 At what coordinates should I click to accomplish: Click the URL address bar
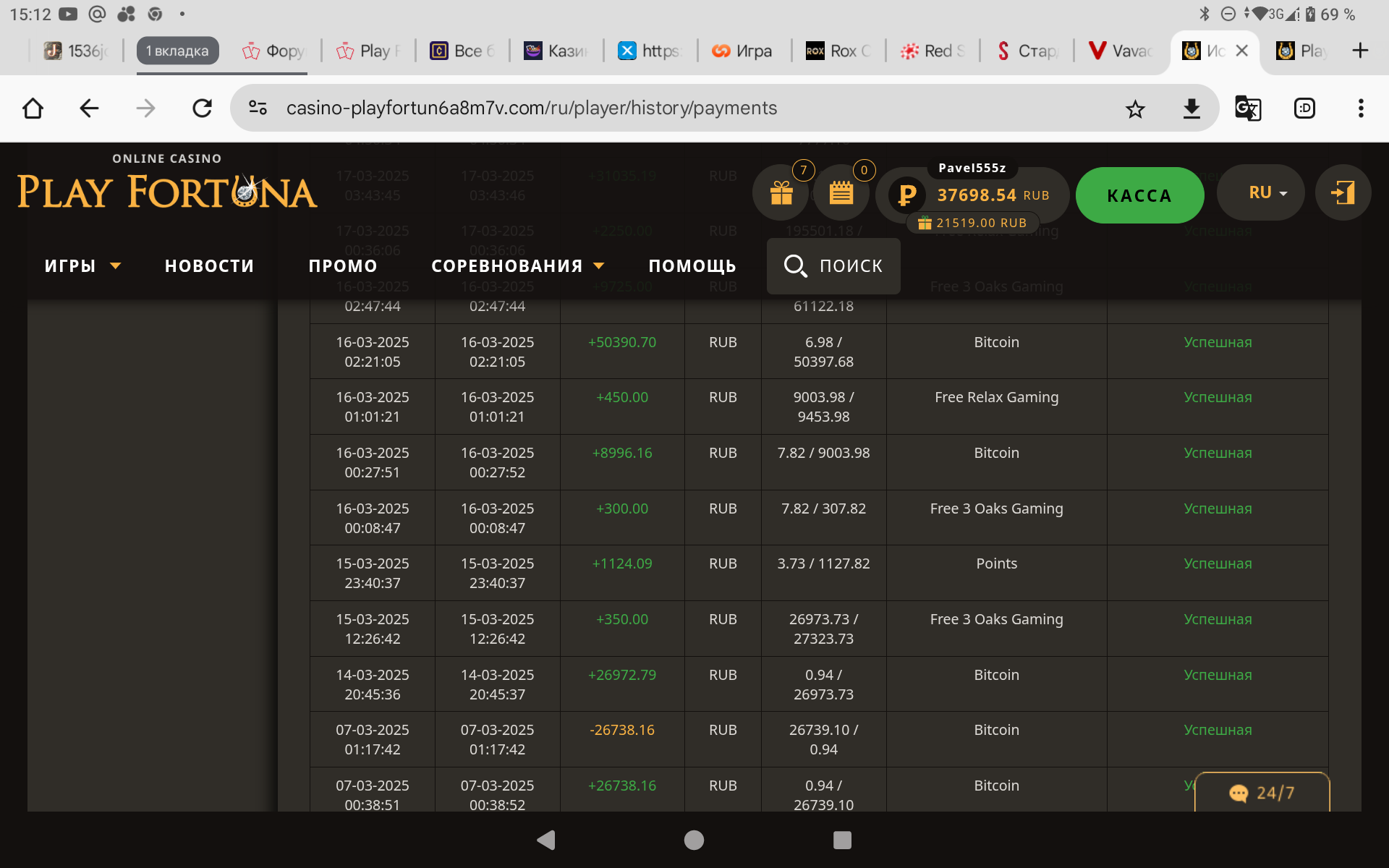(x=531, y=109)
